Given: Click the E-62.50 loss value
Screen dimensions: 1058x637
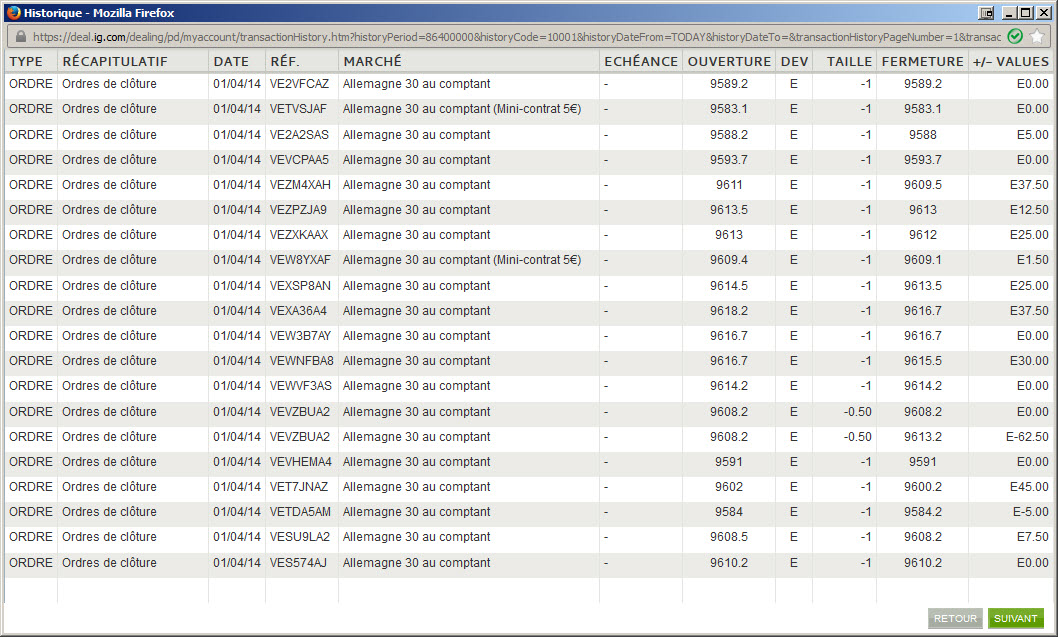Looking at the screenshot, I should tap(1027, 437).
